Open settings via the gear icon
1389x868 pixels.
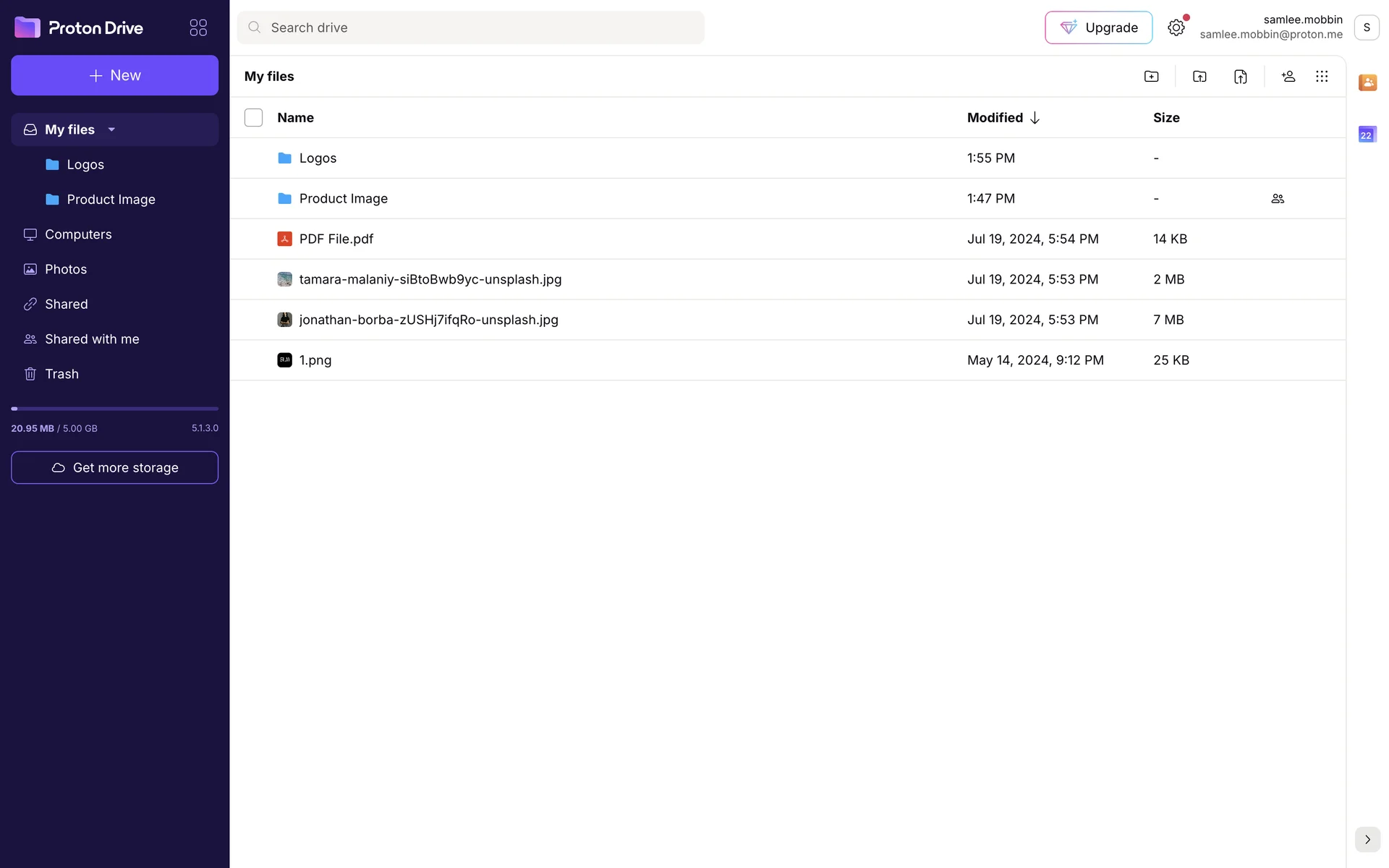1176,27
